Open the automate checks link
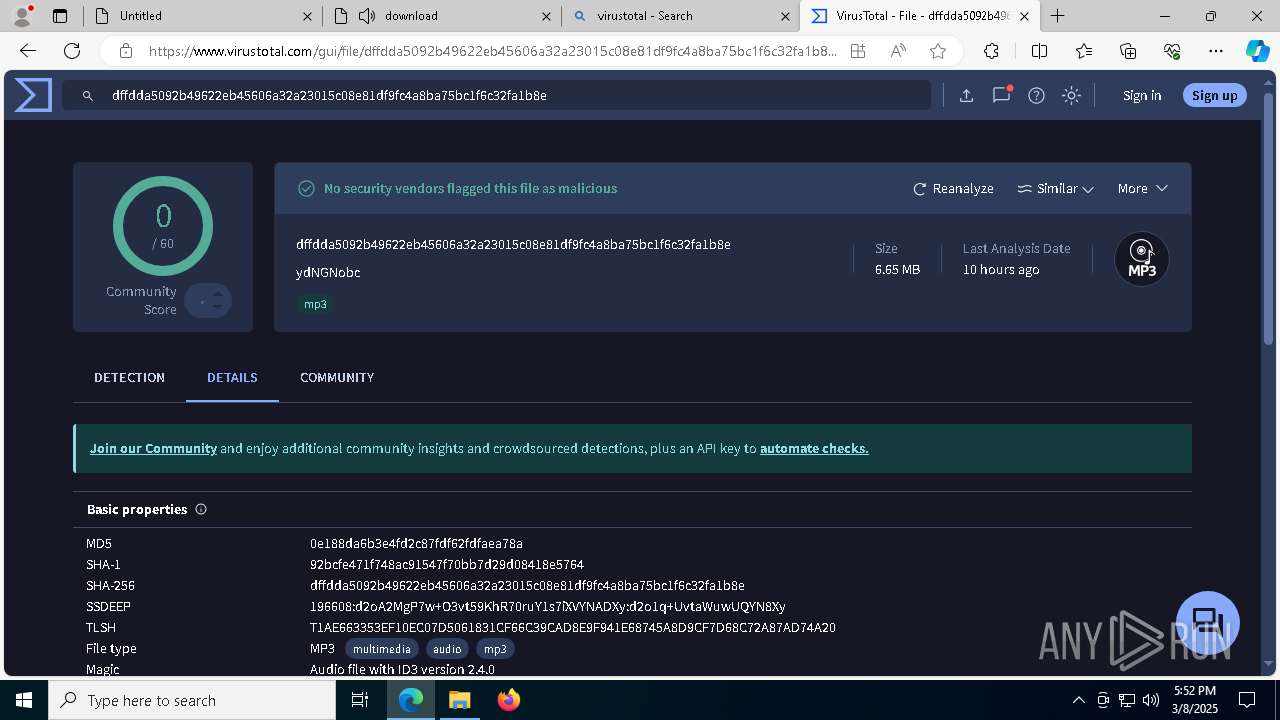The image size is (1280, 720). [814, 448]
